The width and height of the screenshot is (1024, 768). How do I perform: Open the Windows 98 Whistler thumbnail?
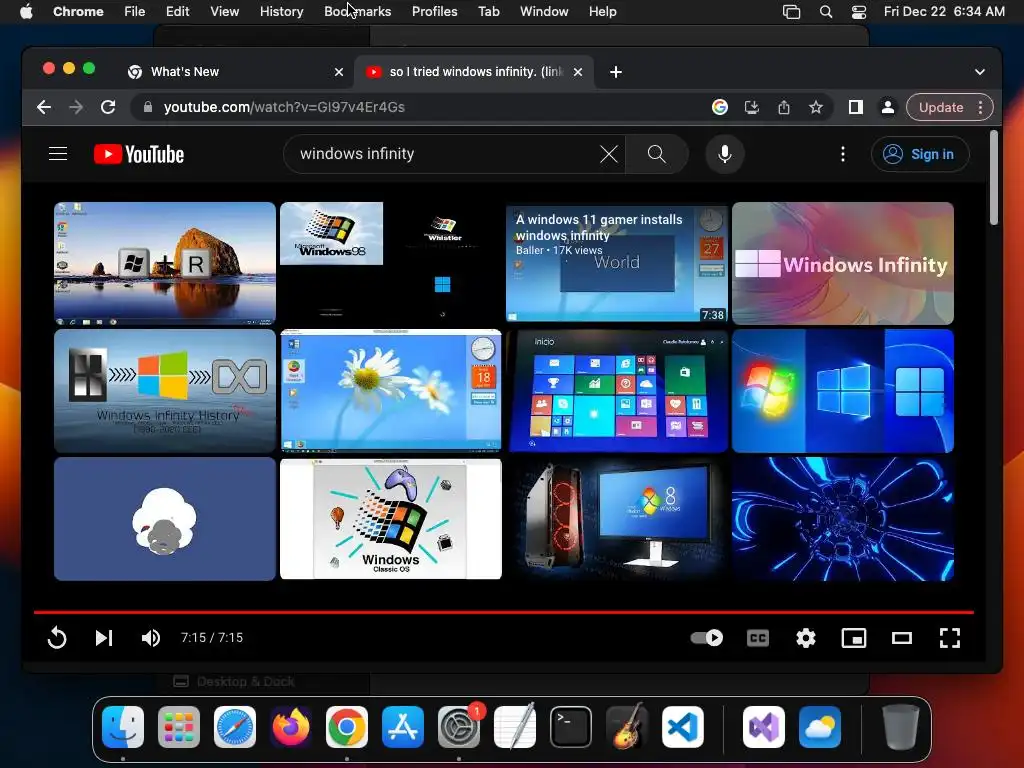click(391, 263)
